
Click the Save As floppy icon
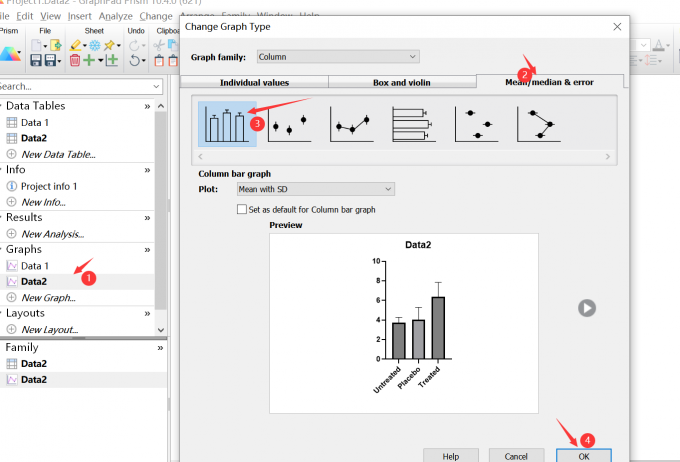tap(50, 60)
